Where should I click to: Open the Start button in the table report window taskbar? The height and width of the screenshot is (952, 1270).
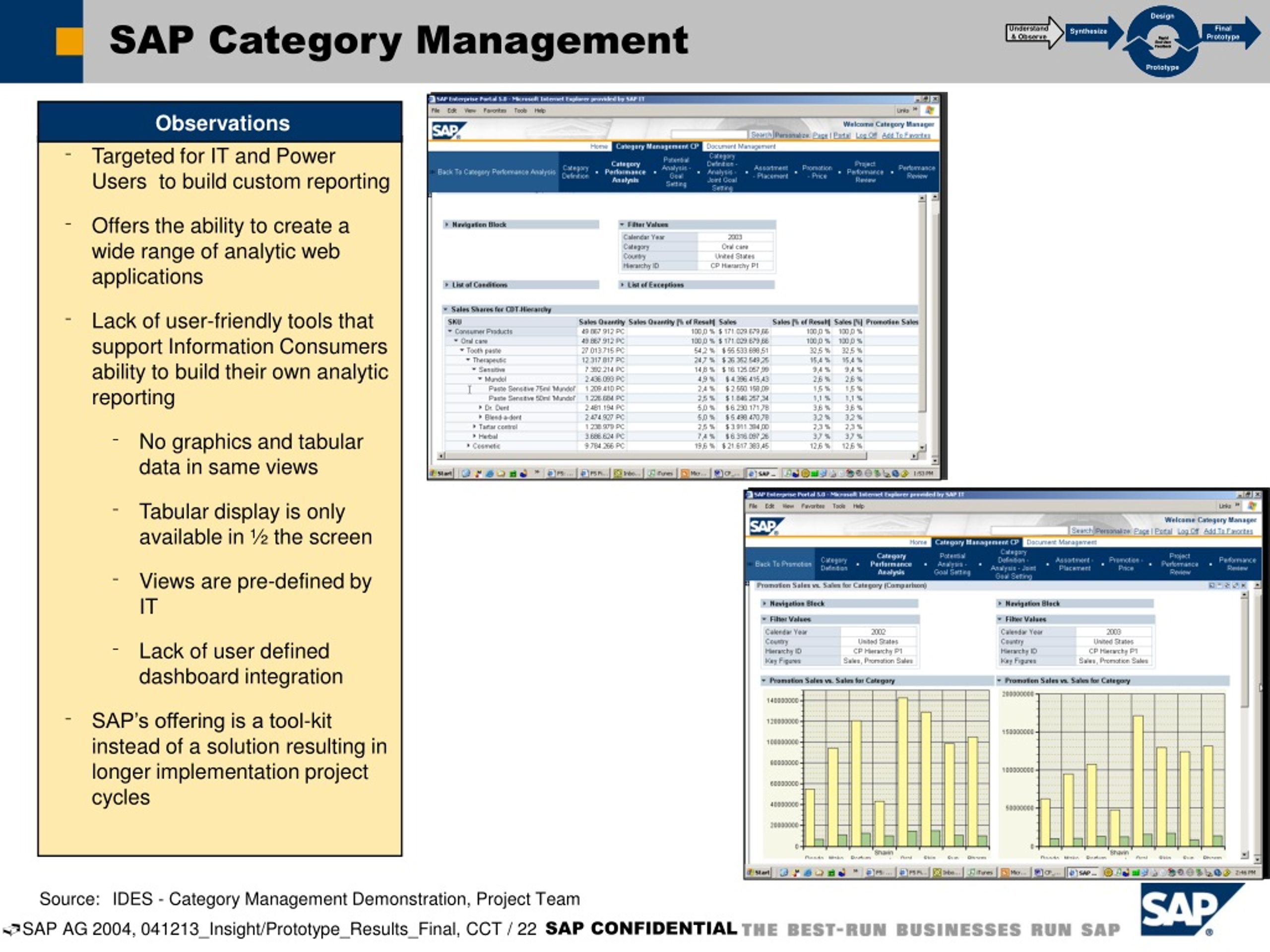tap(442, 474)
